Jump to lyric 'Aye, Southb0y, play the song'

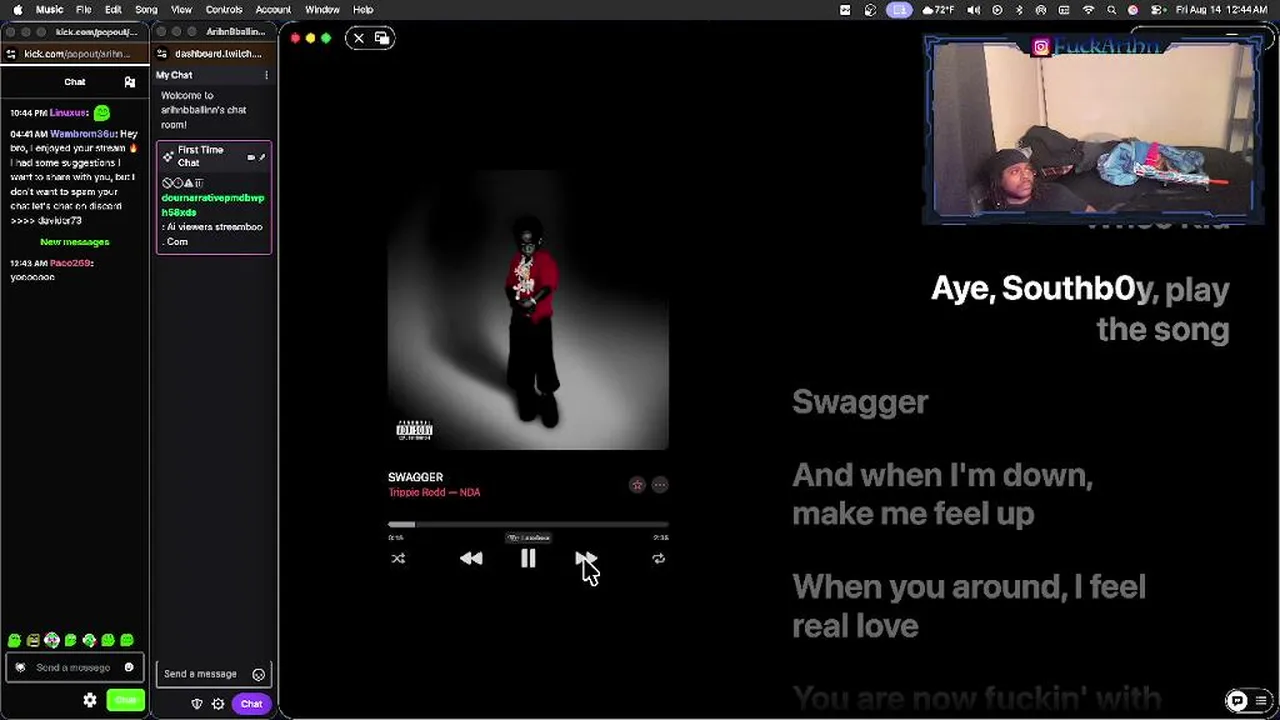tap(1080, 309)
